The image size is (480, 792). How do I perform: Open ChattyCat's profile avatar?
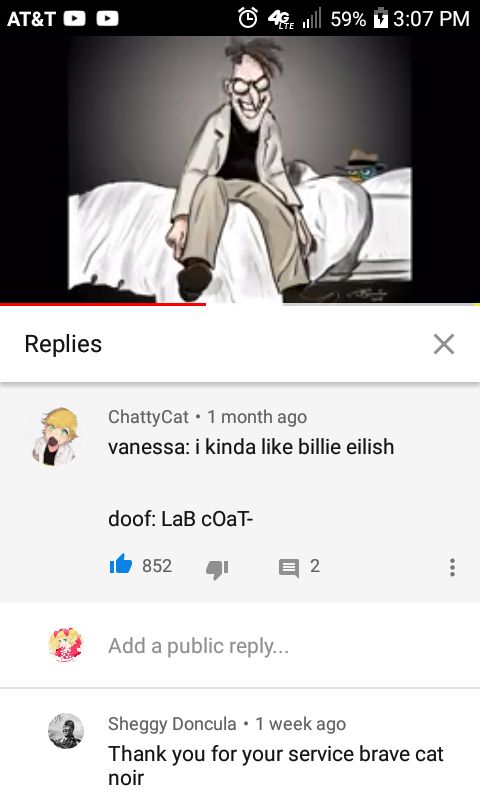pos(55,436)
